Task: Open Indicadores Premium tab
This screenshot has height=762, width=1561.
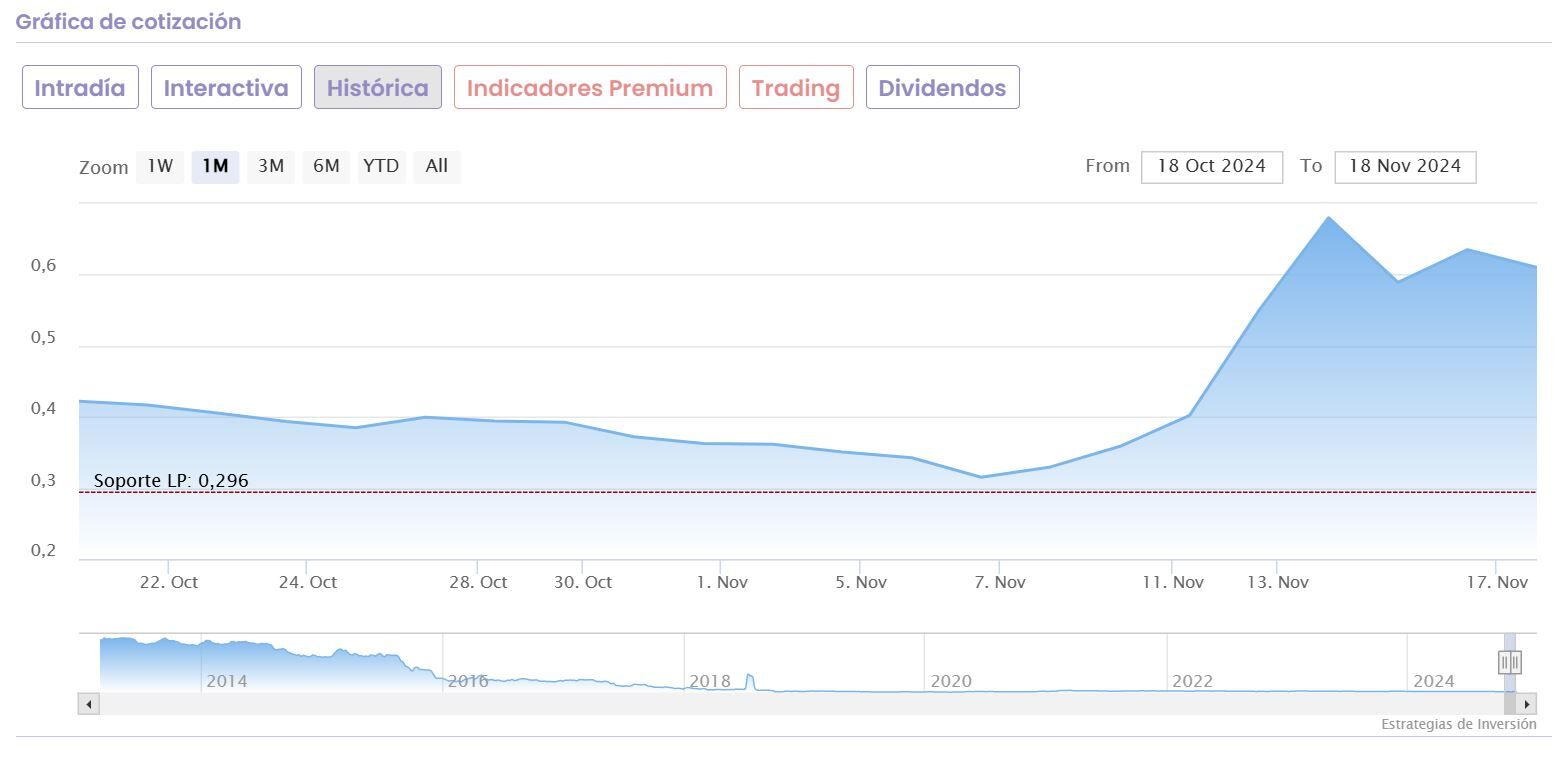Action: [x=590, y=88]
